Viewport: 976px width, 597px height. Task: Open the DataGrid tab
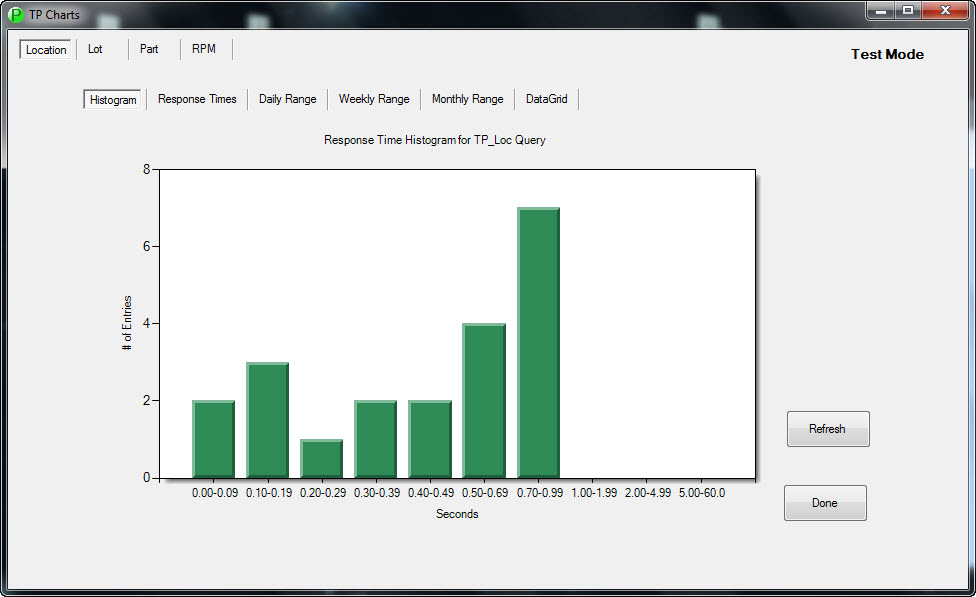coord(546,99)
